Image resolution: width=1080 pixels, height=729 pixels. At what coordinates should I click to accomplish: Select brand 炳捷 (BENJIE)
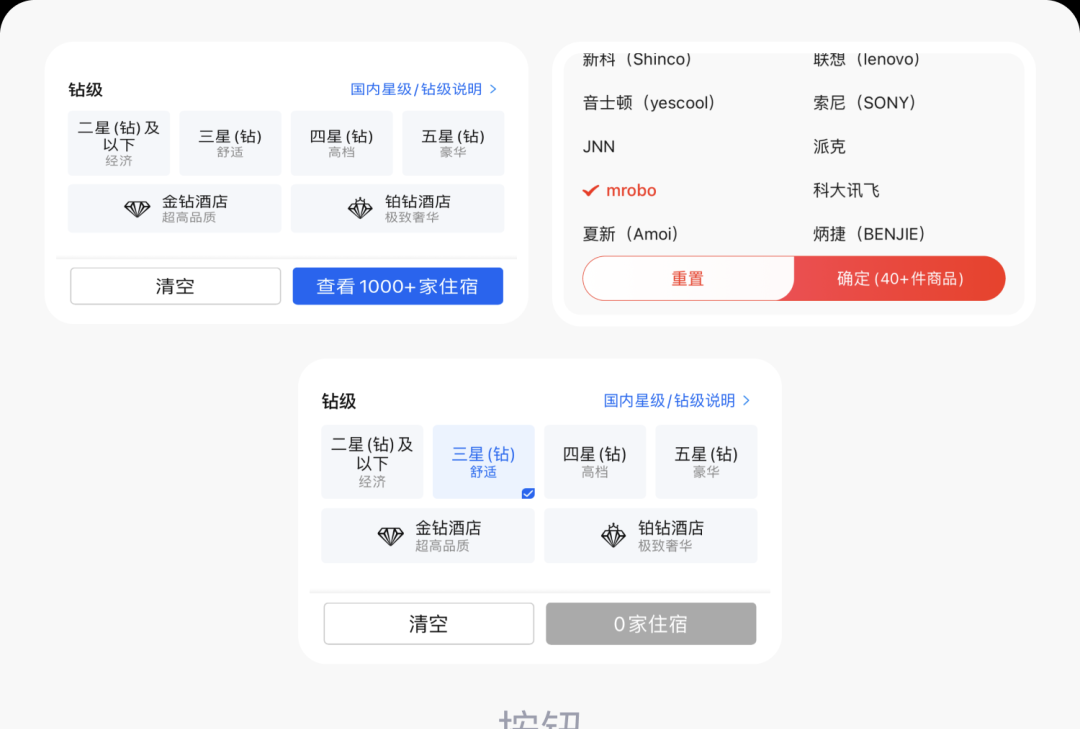(869, 234)
